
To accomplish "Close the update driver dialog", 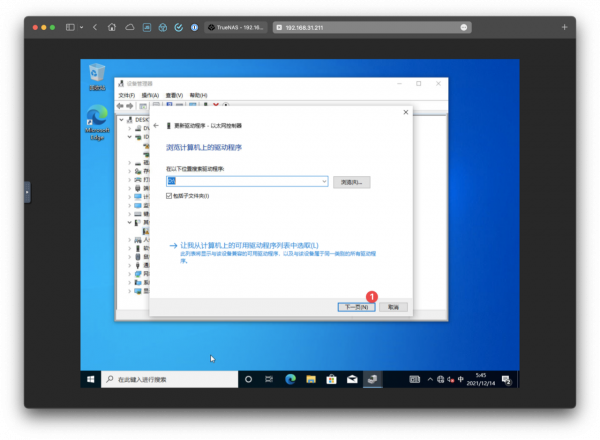I will coord(406,112).
